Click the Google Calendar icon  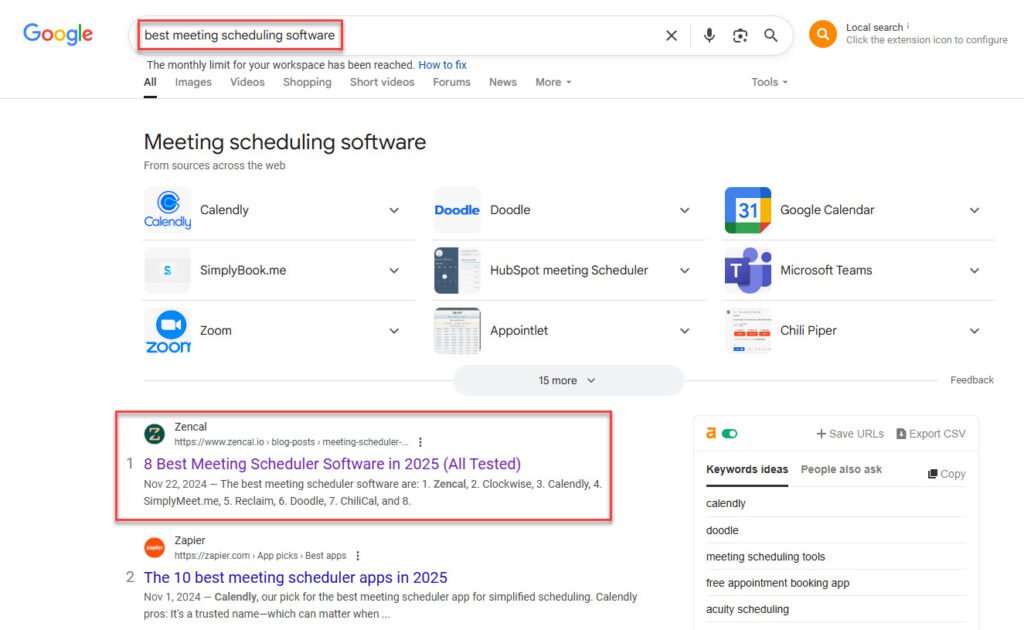[x=748, y=210]
